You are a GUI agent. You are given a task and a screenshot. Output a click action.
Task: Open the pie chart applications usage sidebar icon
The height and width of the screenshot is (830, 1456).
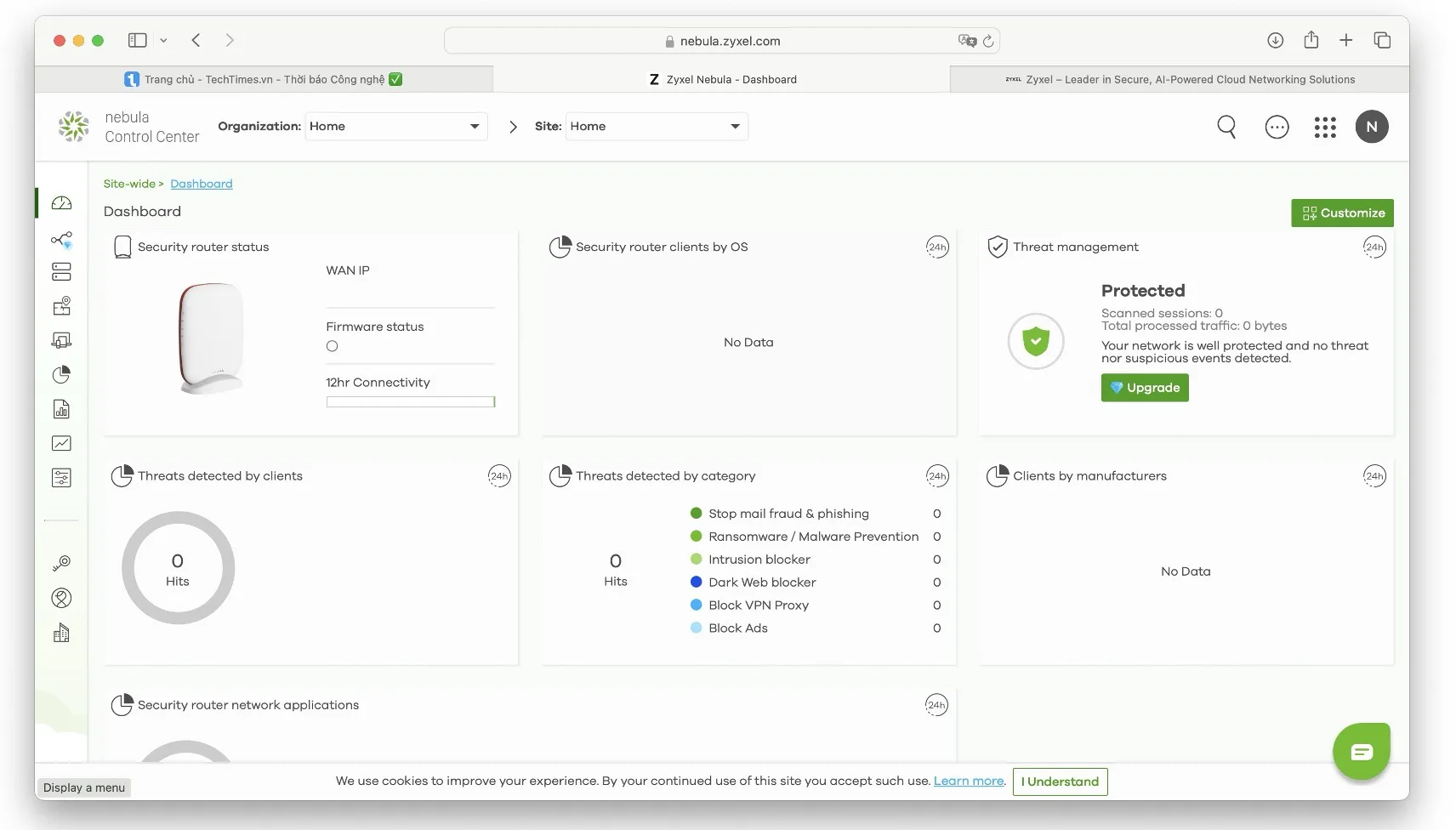click(x=61, y=375)
